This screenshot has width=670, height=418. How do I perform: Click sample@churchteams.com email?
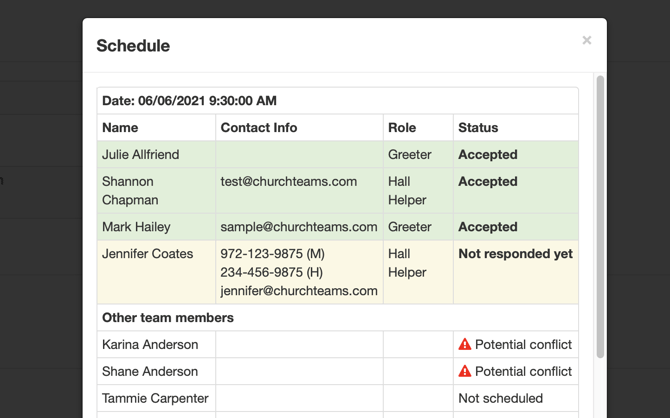(x=299, y=227)
